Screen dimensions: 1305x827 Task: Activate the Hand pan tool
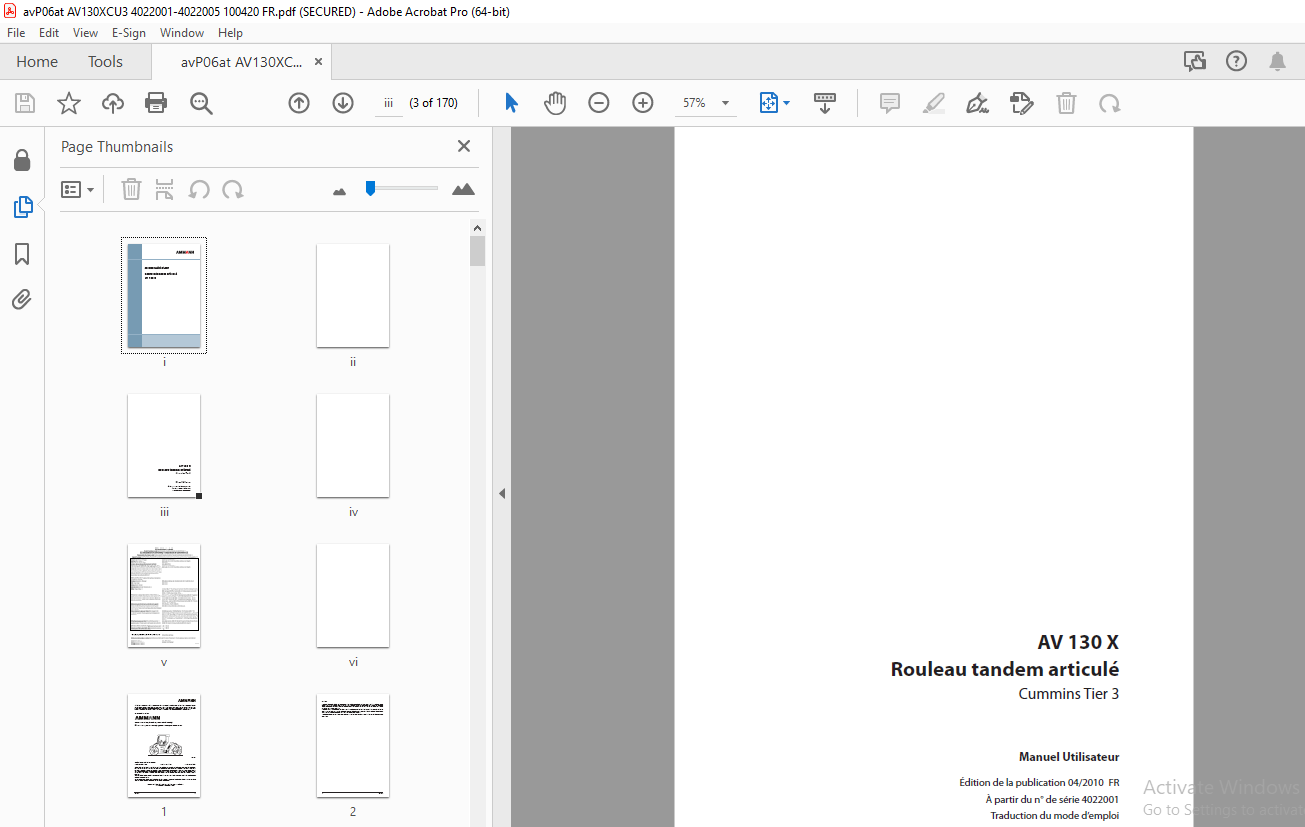(555, 103)
